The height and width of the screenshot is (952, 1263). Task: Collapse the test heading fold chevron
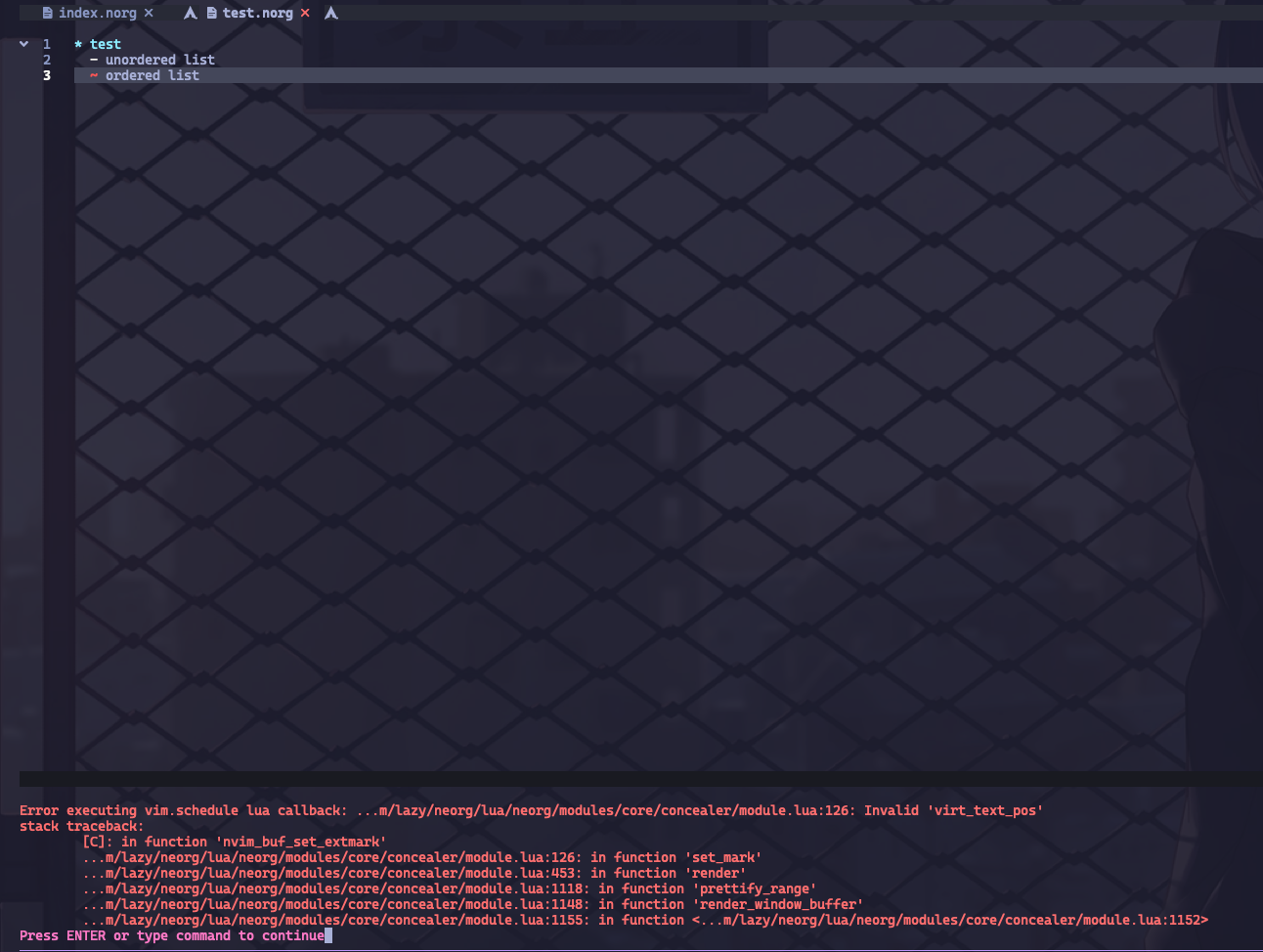tap(22, 43)
